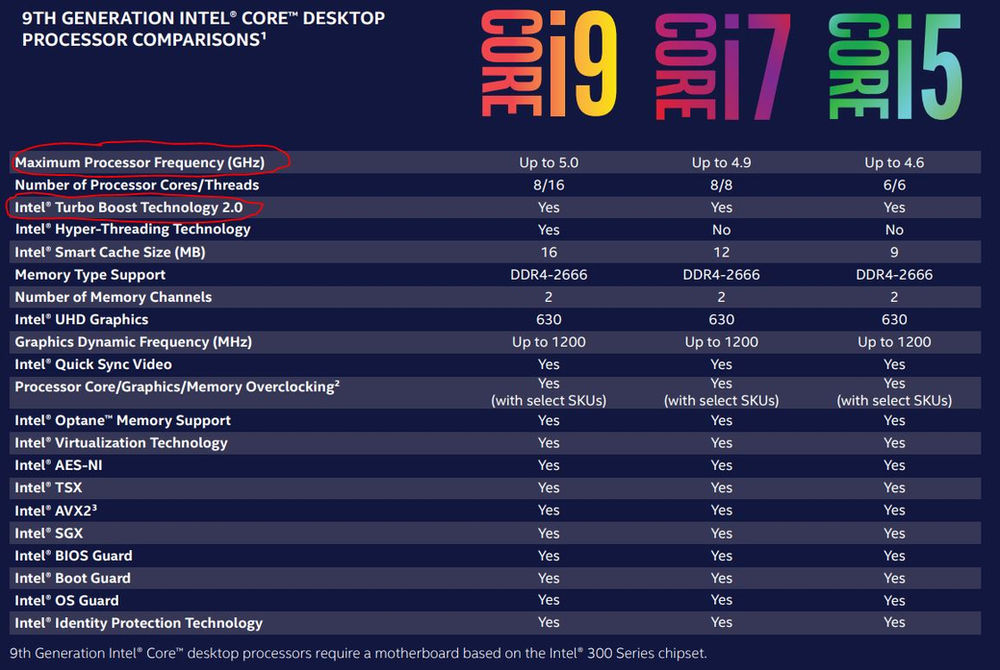The width and height of the screenshot is (1000, 670).
Task: Click memory channels '2' under Core i7
Action: pyautogui.click(x=721, y=297)
